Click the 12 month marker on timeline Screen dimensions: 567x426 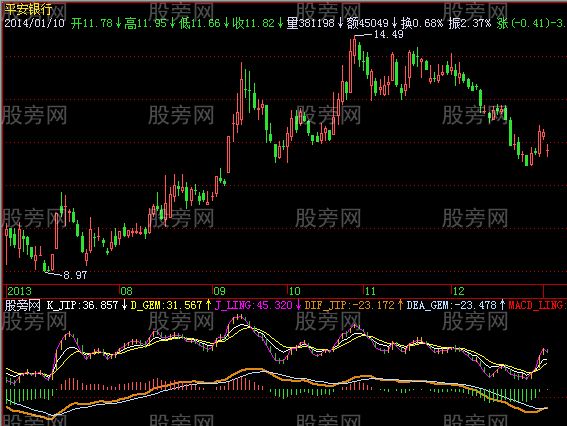pyautogui.click(x=458, y=291)
